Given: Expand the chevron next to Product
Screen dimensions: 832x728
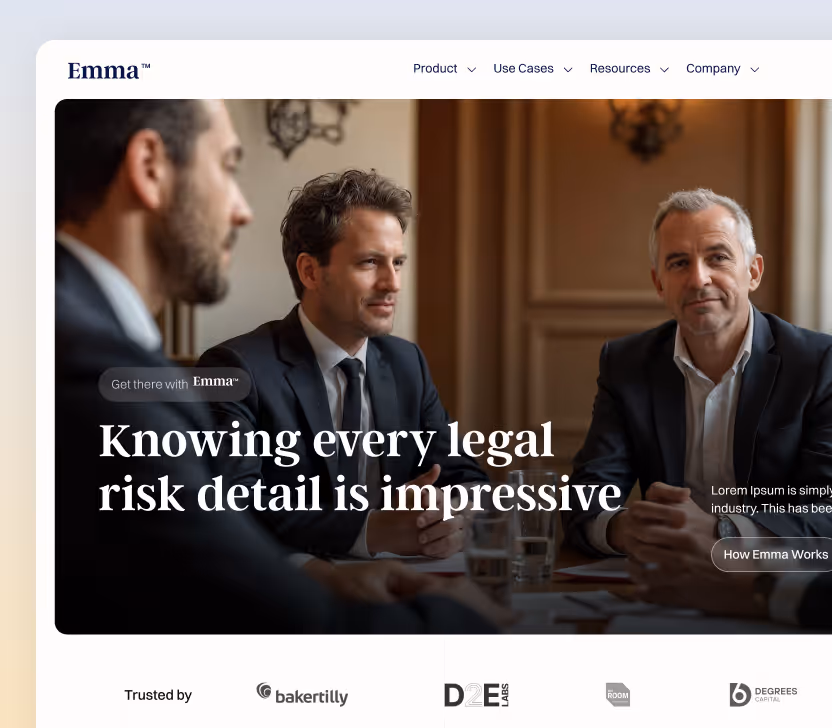Looking at the screenshot, I should (471, 70).
